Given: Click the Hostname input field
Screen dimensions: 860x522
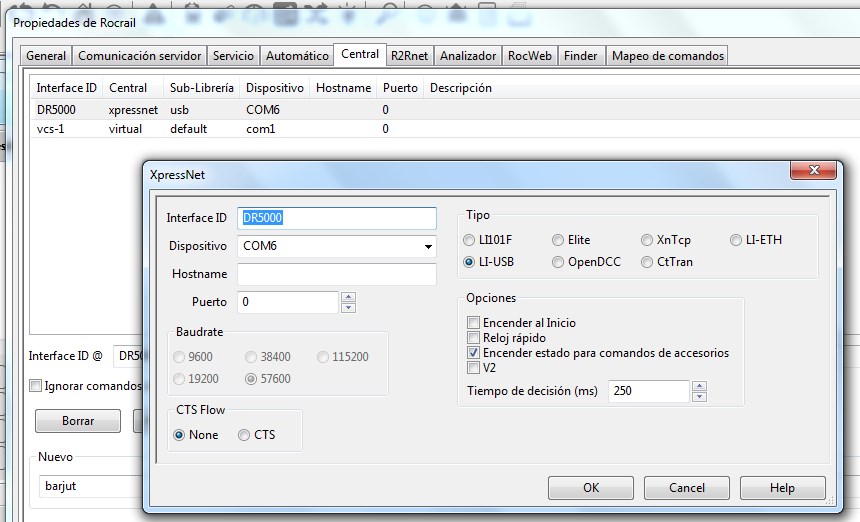Looking at the screenshot, I should (337, 274).
